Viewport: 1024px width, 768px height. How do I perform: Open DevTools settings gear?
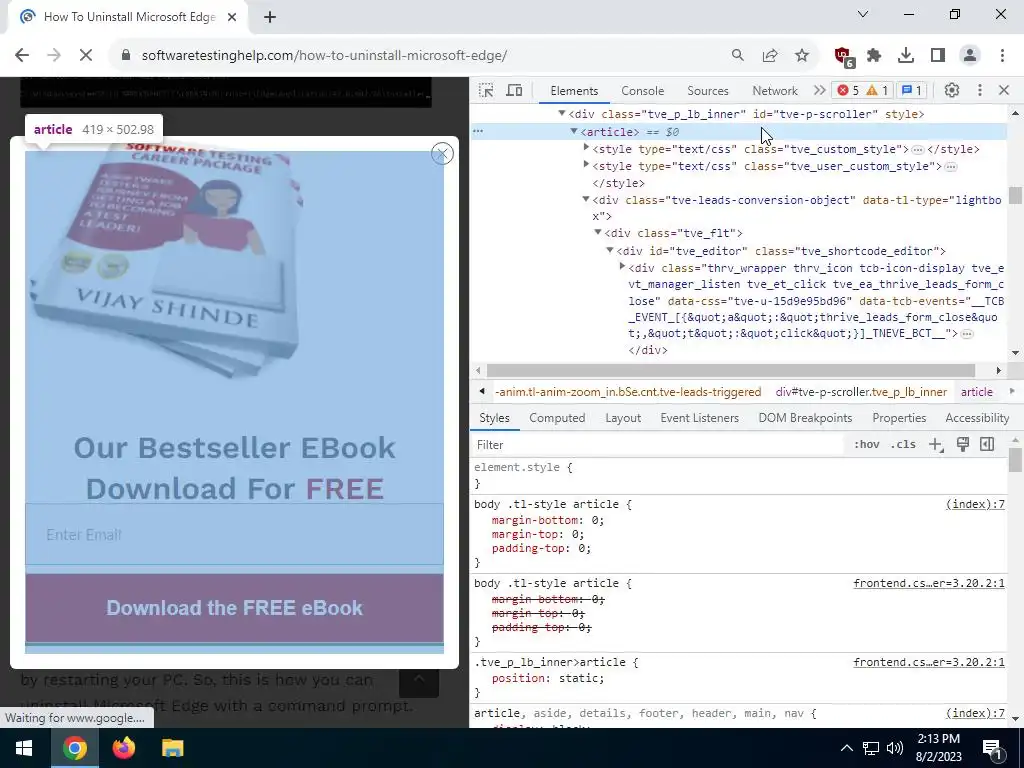point(952,90)
